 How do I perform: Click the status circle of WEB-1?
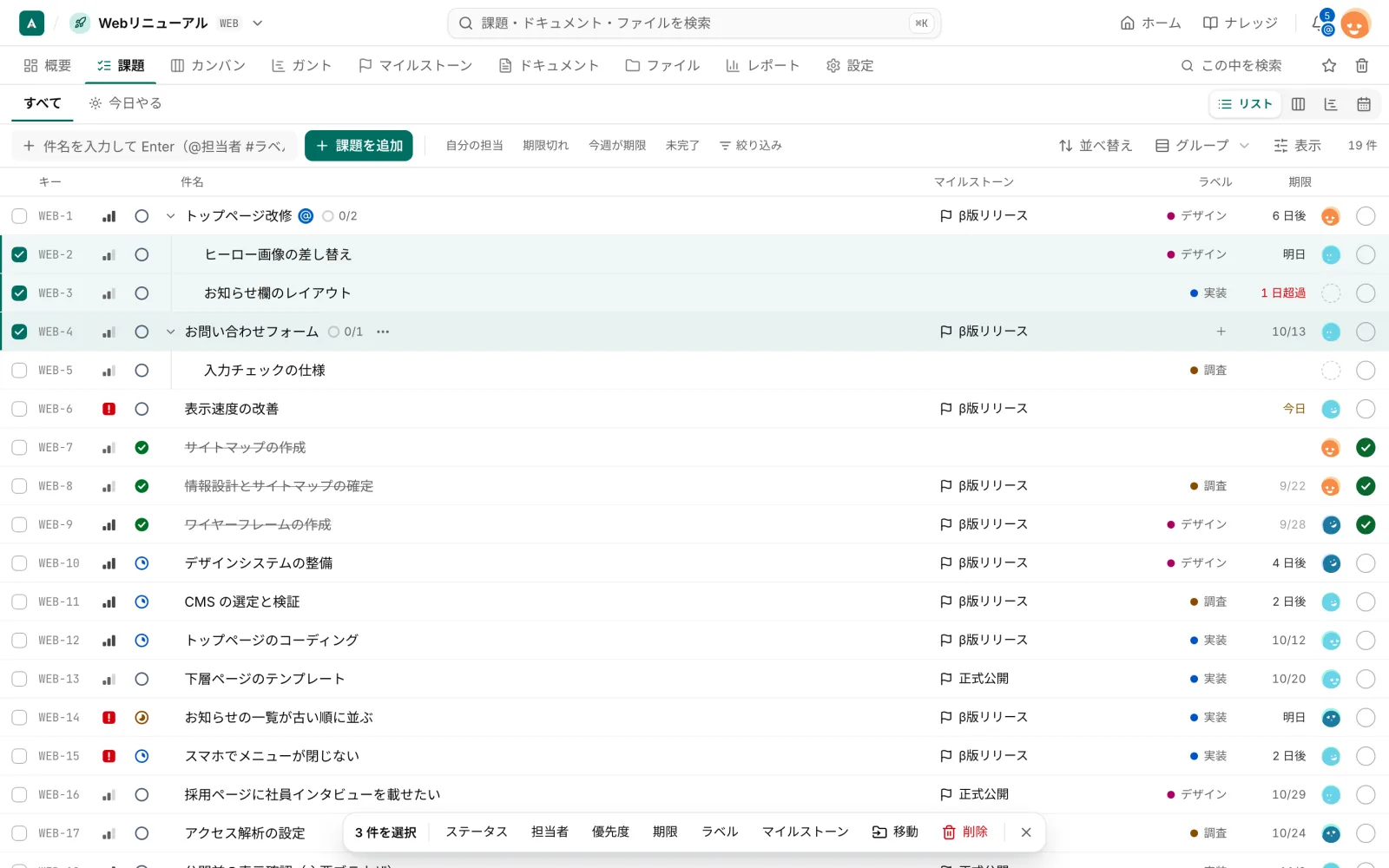tap(142, 216)
